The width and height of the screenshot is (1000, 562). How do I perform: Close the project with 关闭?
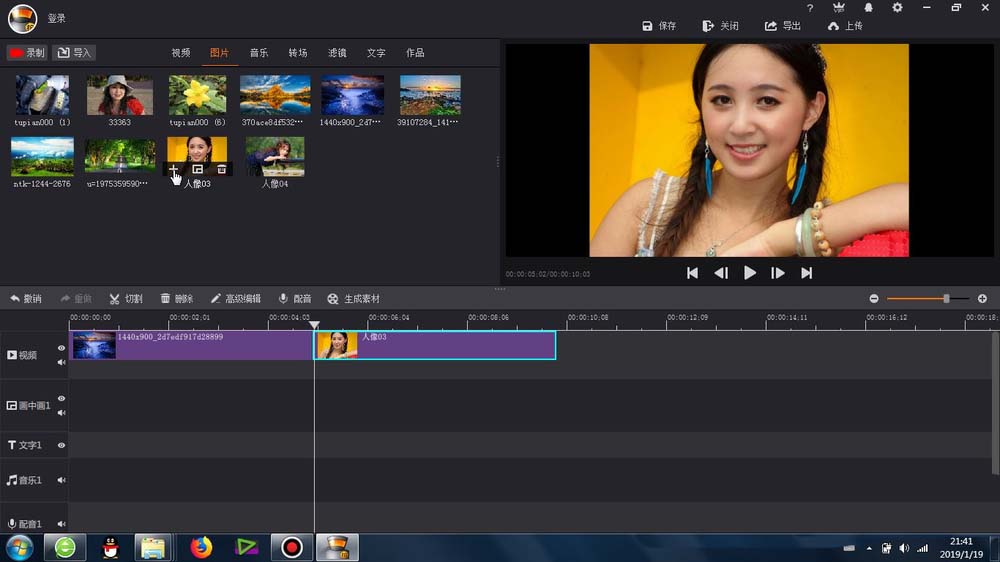click(720, 26)
